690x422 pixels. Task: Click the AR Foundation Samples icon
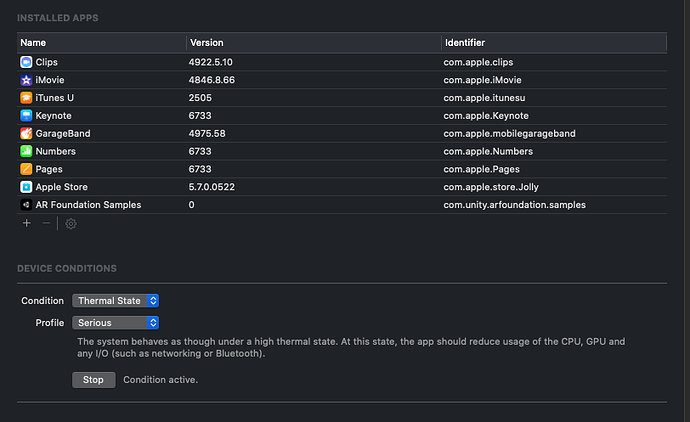(26, 205)
